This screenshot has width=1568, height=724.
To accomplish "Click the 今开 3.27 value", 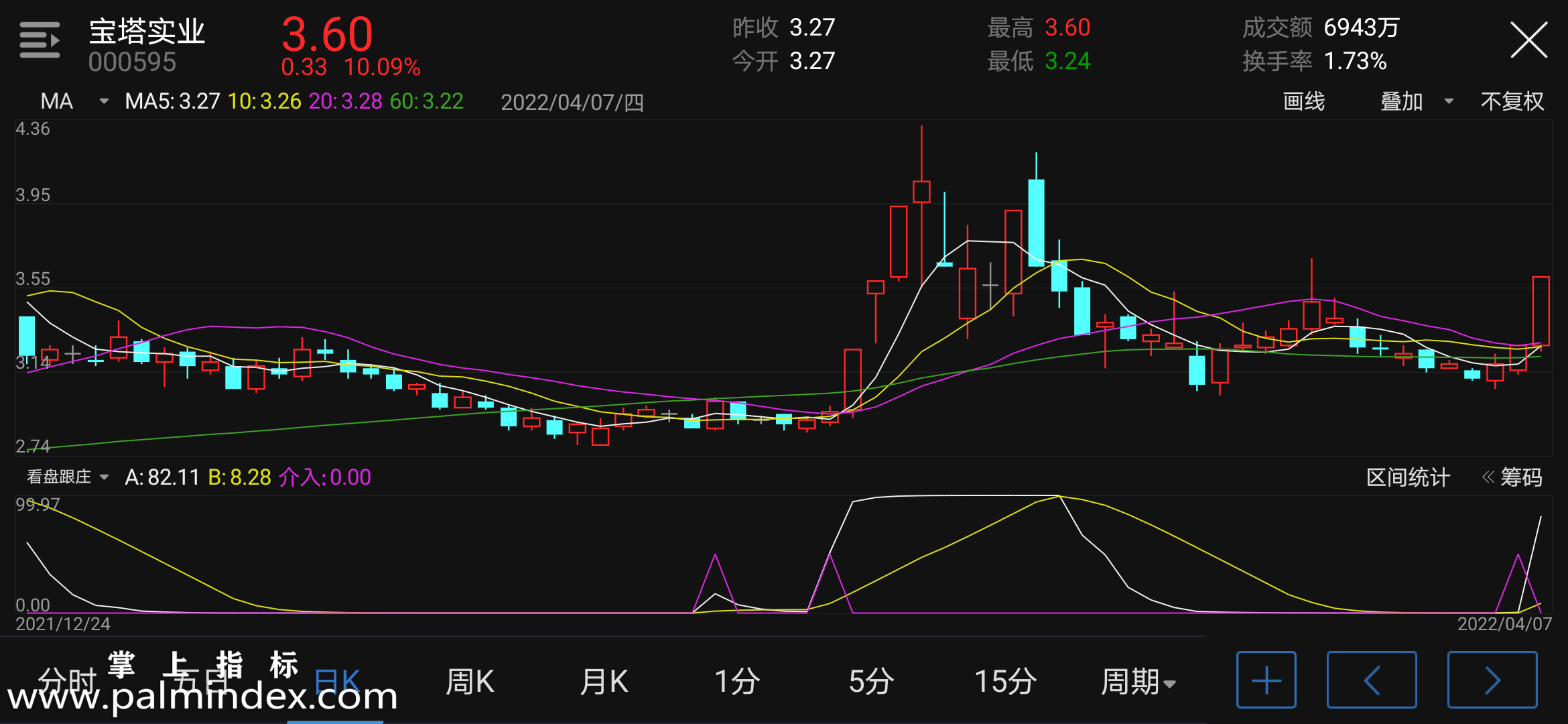I will pyautogui.click(x=812, y=61).
